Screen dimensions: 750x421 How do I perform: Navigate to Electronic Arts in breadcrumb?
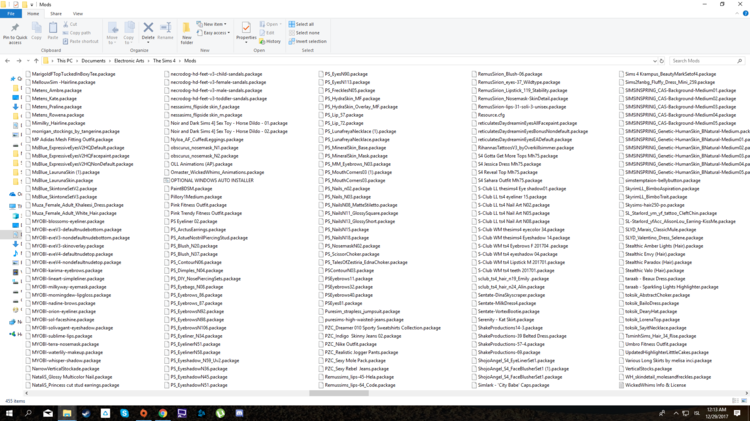point(129,61)
